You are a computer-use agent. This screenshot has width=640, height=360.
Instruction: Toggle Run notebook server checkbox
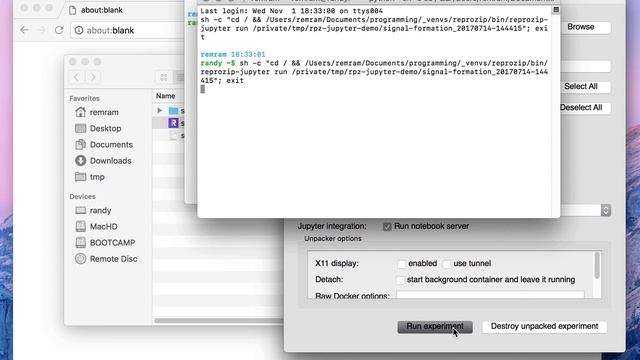point(387,227)
